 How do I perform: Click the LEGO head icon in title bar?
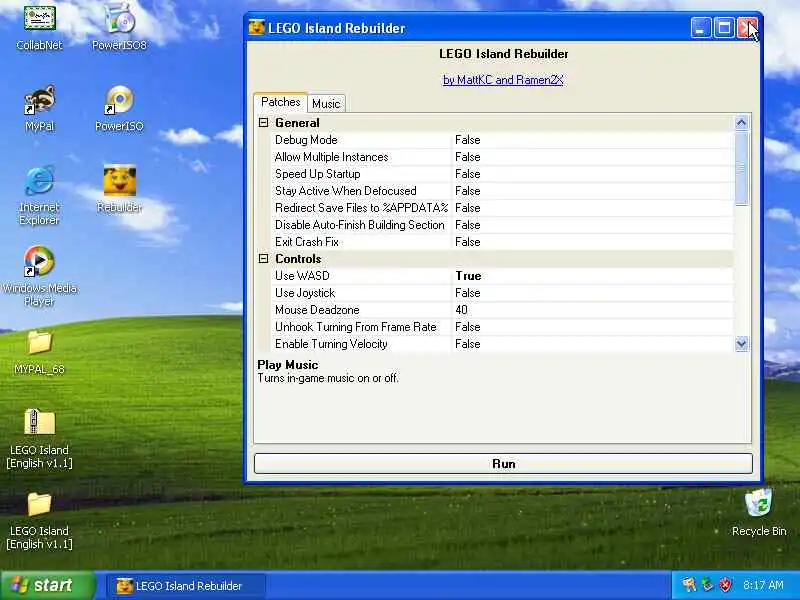coord(257,28)
